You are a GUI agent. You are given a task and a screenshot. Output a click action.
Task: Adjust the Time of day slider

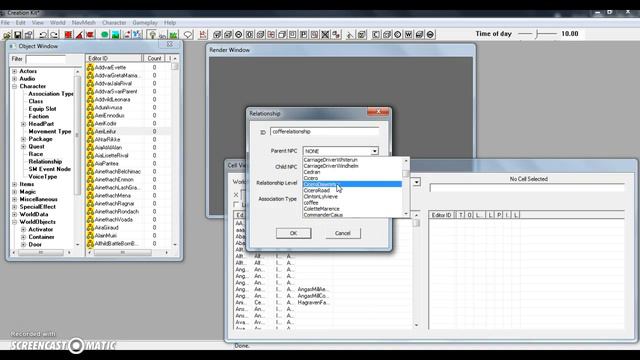coord(538,34)
